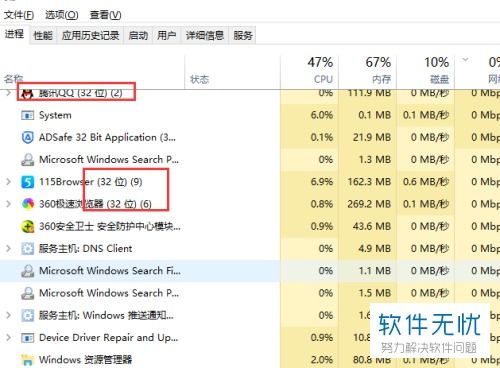Image resolution: width=500 pixels, height=368 pixels.
Task: Select the 服务主机: DNS Client name
Action: tap(86, 249)
